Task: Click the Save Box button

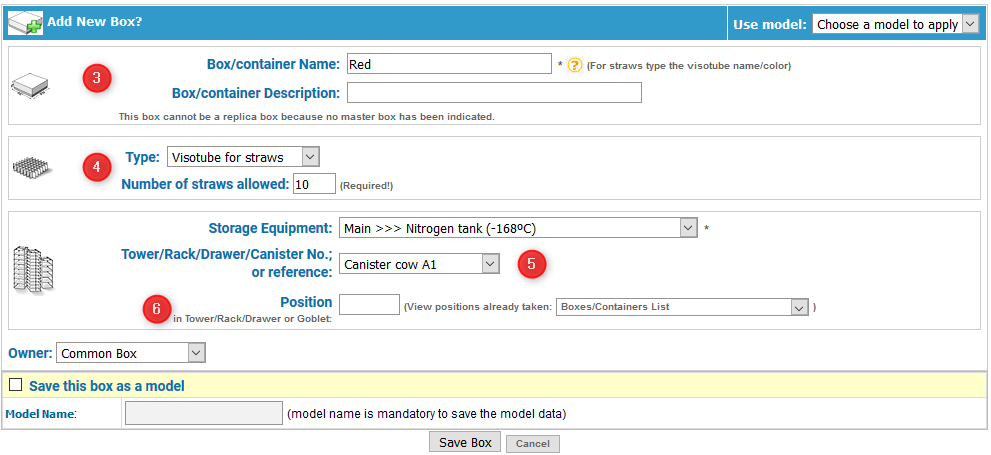Action: click(465, 442)
